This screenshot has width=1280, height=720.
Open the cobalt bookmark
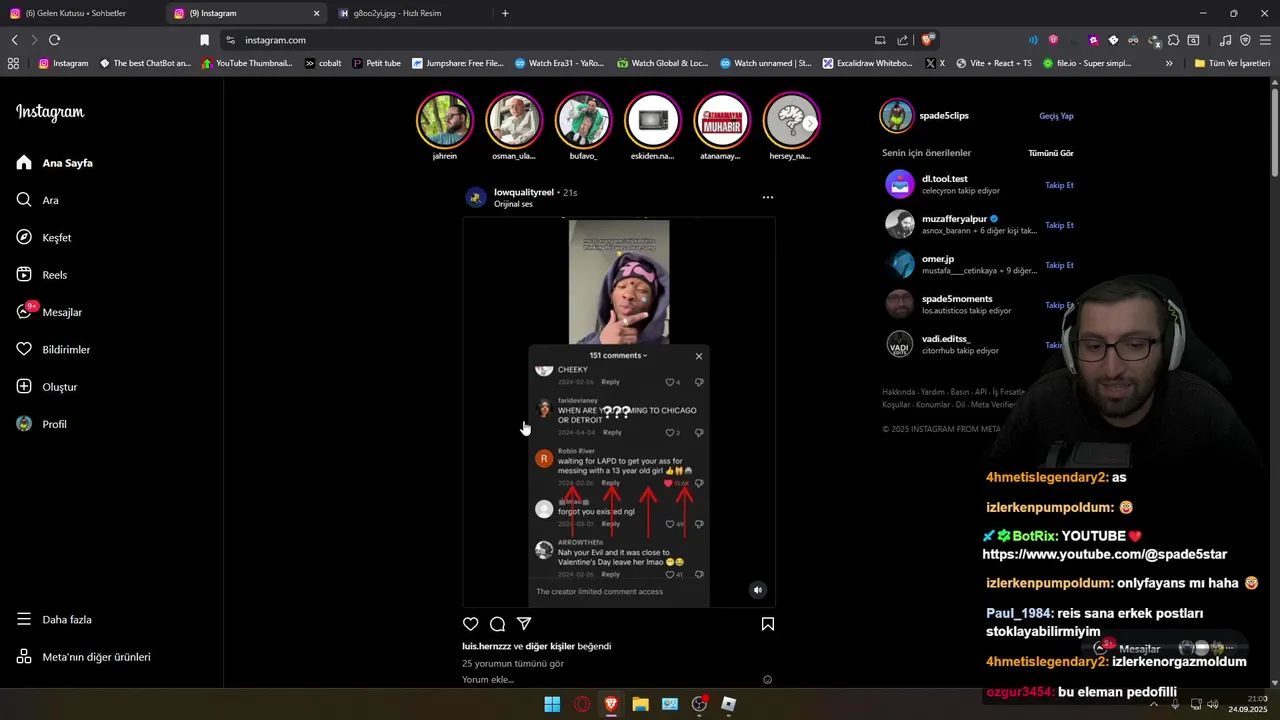tap(323, 63)
